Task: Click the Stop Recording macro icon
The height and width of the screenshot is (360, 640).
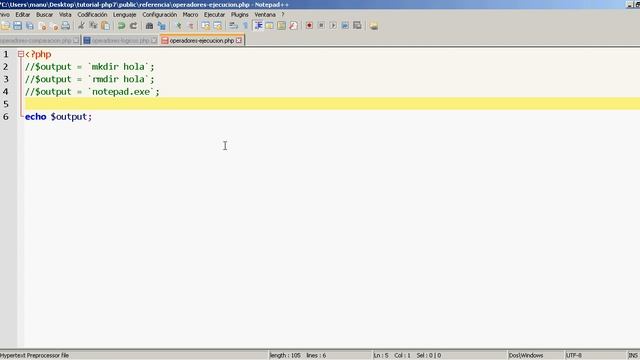Action: click(321, 26)
